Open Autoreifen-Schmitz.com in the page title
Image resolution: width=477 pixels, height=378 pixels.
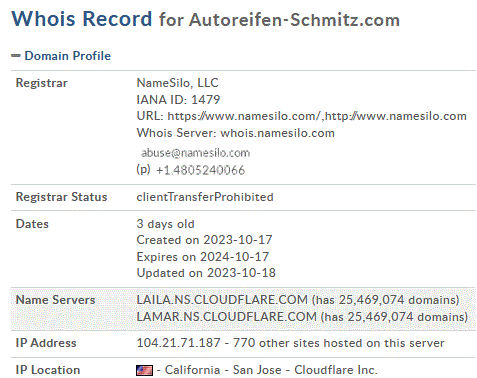point(295,20)
